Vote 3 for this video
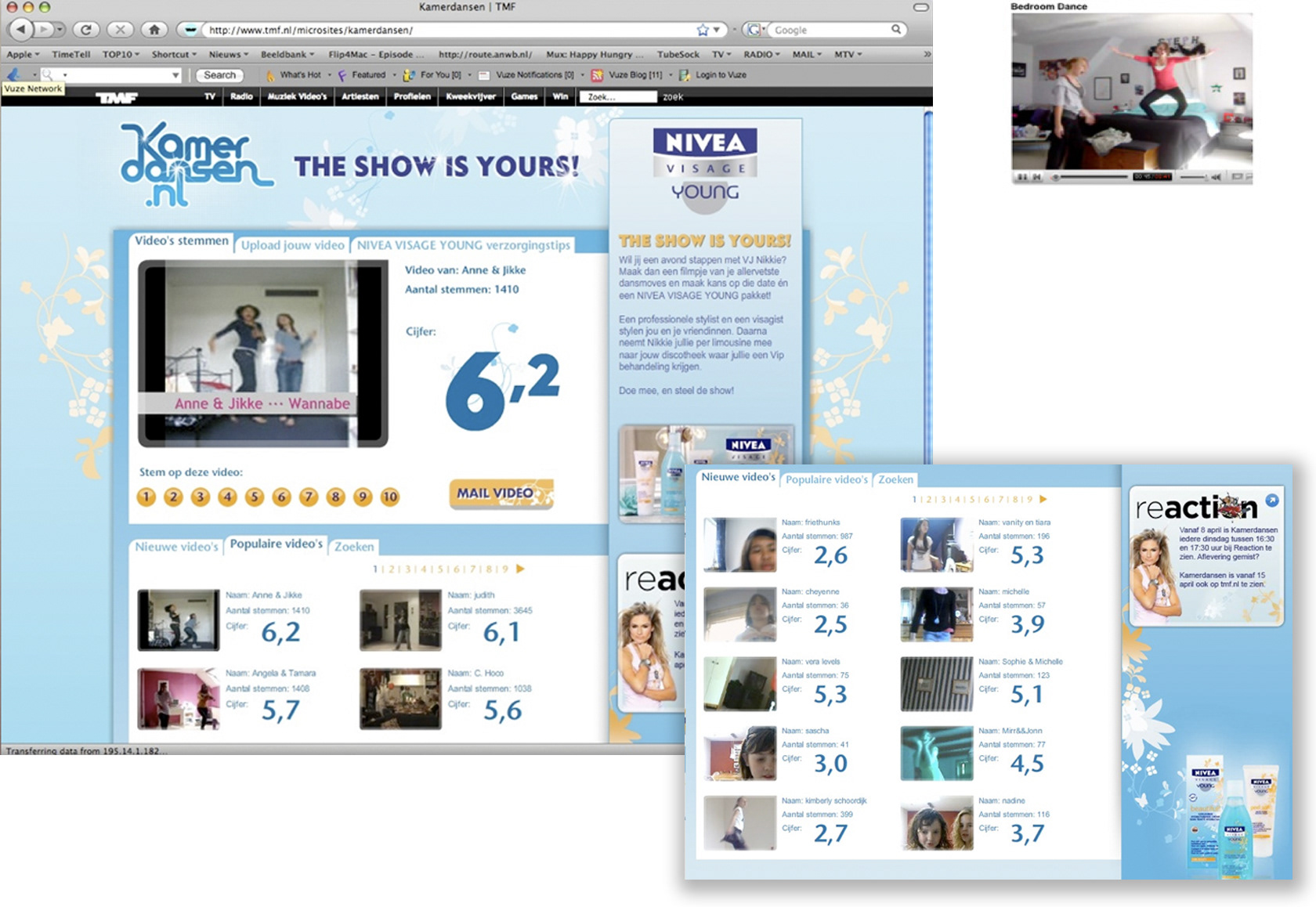Image resolution: width=1316 pixels, height=907 pixels. 201,497
